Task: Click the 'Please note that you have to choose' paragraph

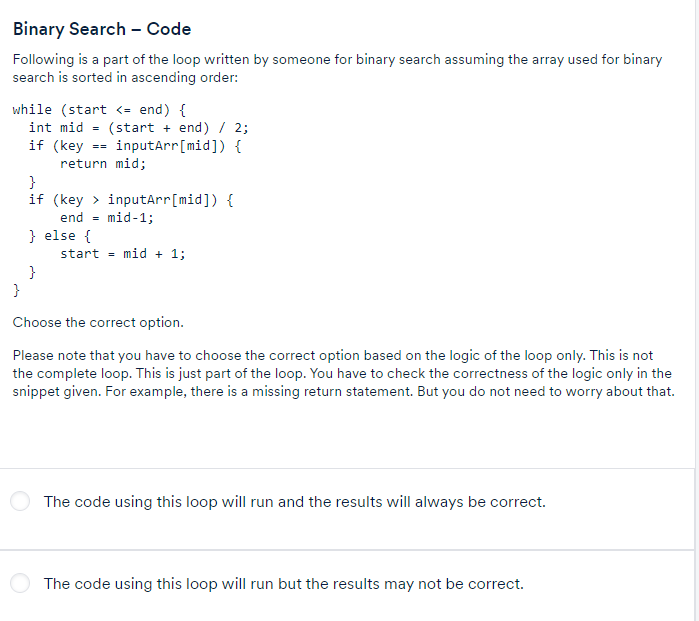Action: click(344, 374)
